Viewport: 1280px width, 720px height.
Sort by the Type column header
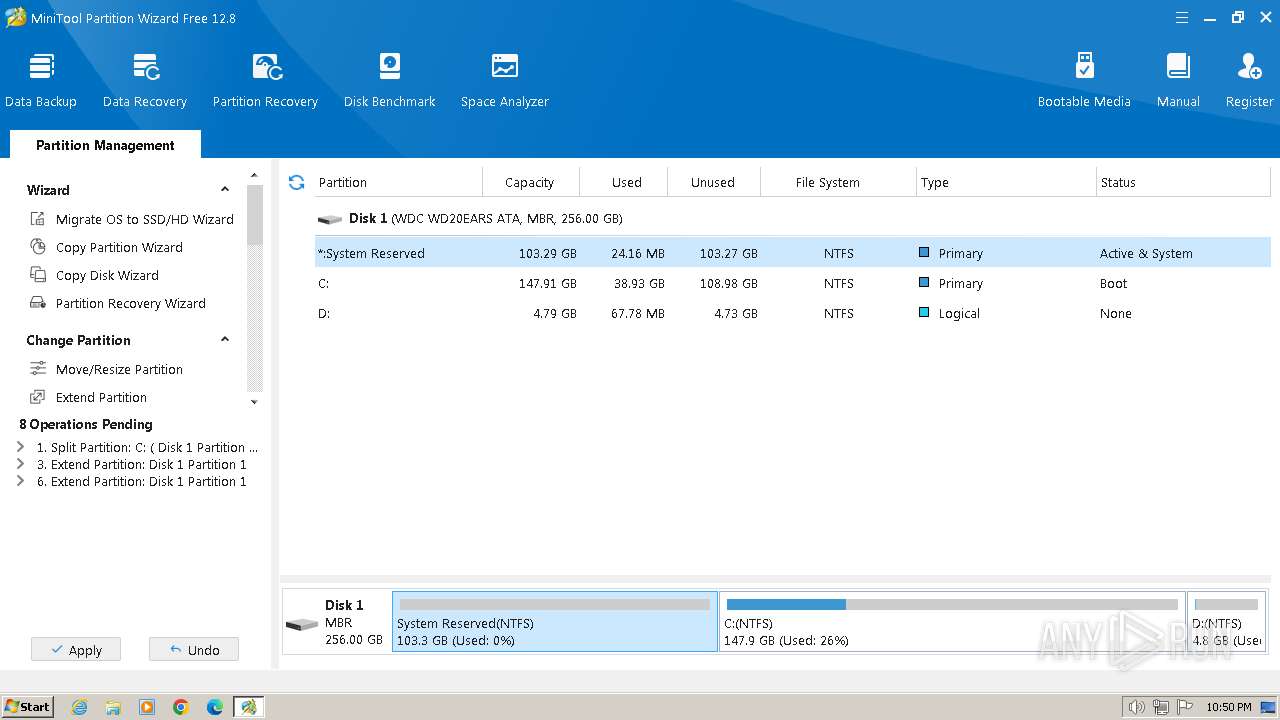[1006, 182]
